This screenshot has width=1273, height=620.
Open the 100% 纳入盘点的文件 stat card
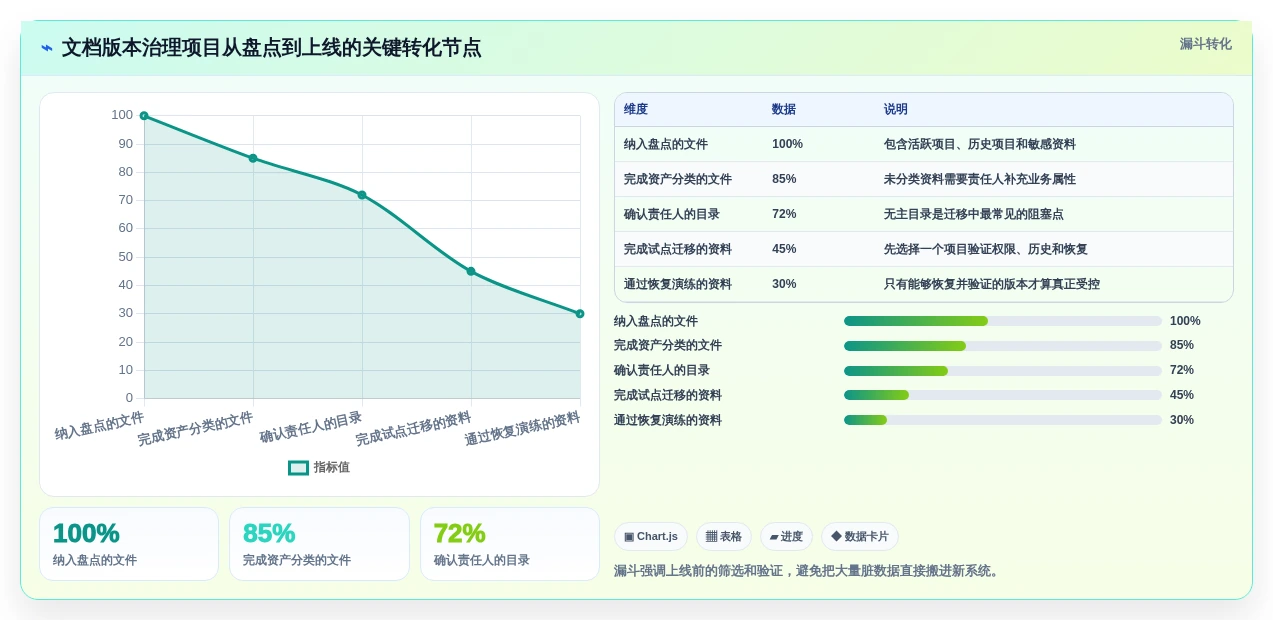pyautogui.click(x=129, y=544)
